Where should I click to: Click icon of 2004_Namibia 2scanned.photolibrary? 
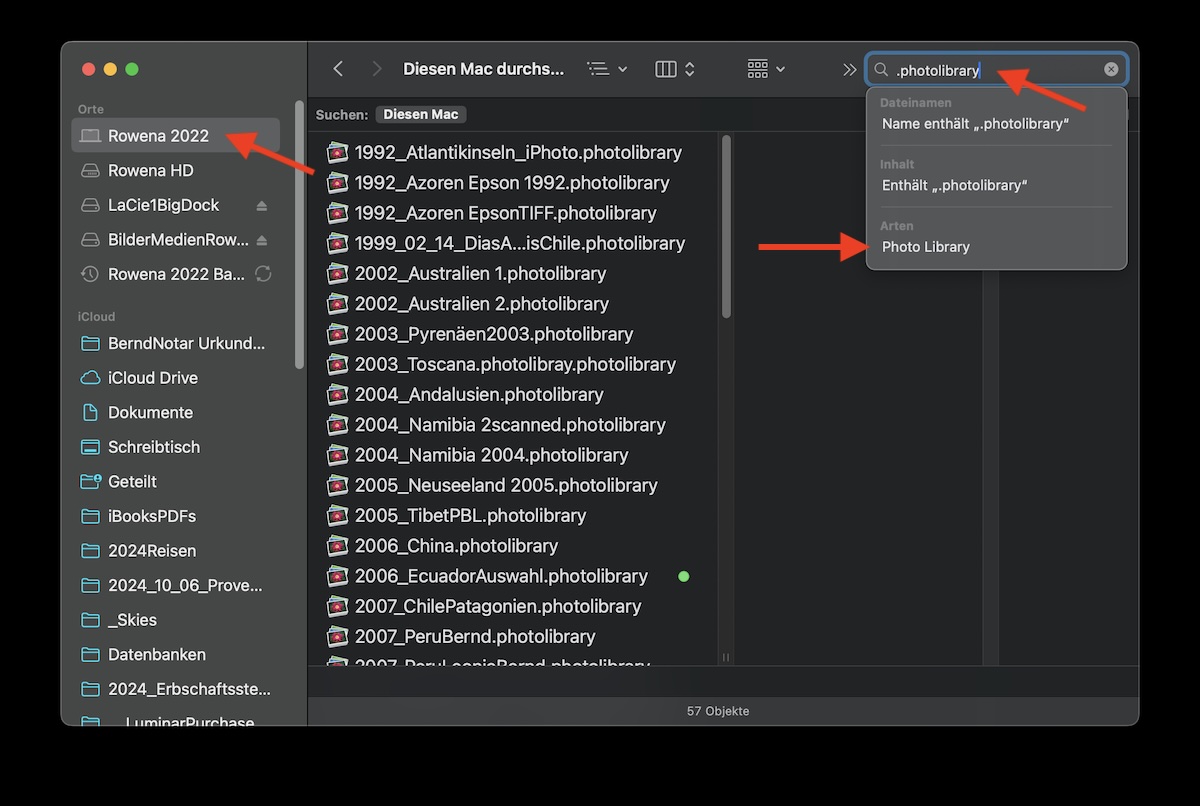pyautogui.click(x=338, y=425)
